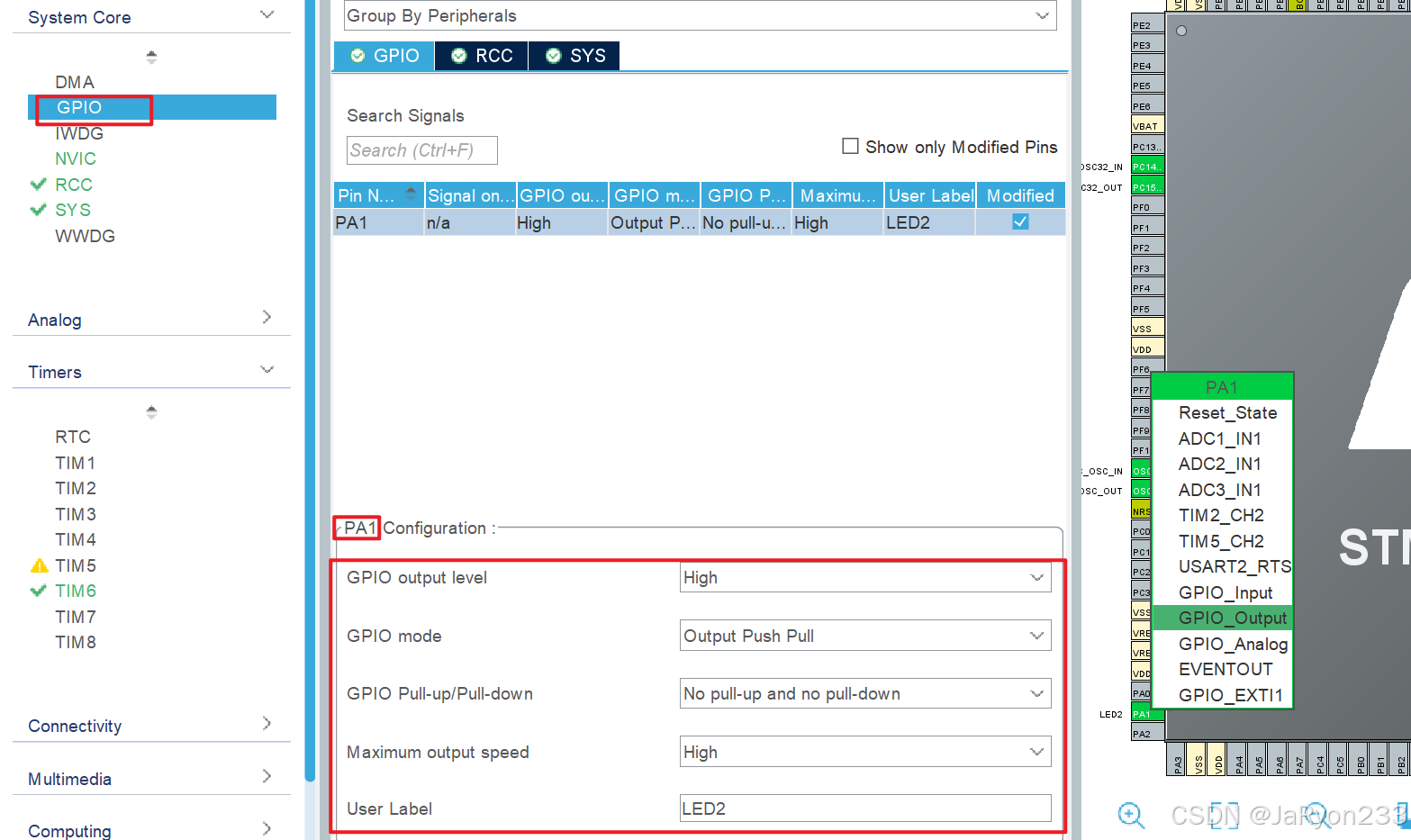Click the Search Signals input field

[x=422, y=150]
